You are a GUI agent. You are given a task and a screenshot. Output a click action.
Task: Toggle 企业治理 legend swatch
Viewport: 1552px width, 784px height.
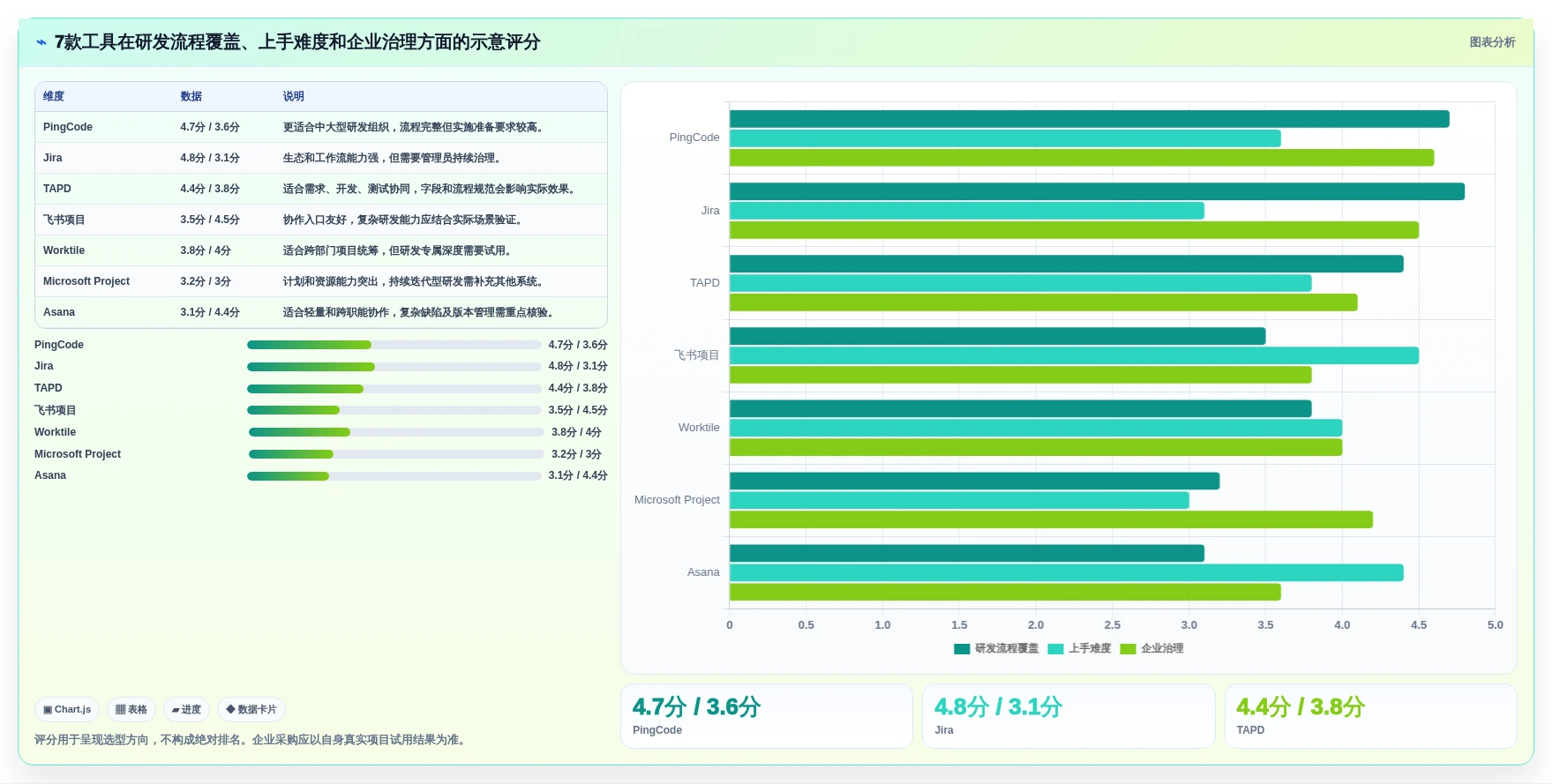pos(1128,649)
